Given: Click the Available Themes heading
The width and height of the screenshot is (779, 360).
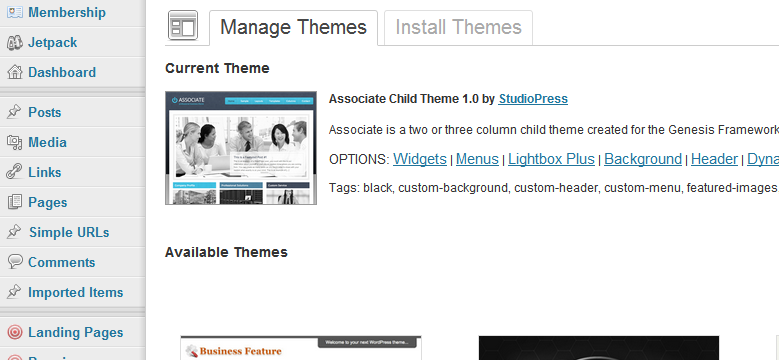Looking at the screenshot, I should [226, 252].
